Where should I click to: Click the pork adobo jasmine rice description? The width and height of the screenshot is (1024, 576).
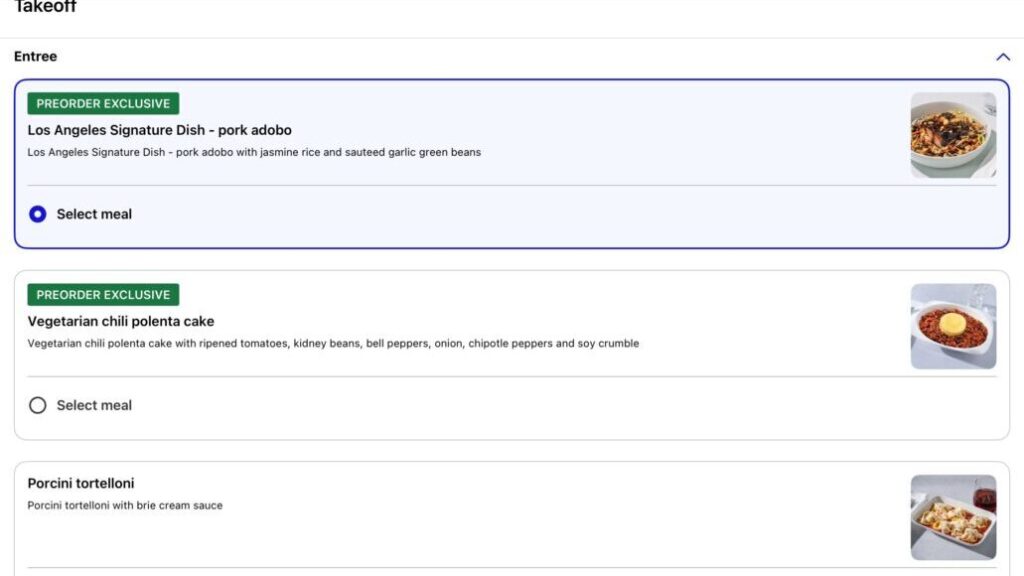[x=254, y=153]
